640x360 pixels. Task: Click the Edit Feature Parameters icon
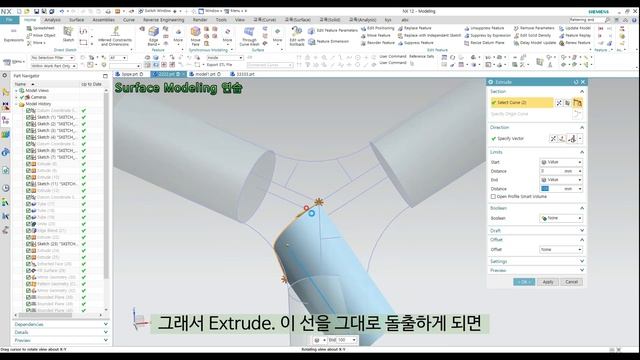pos(311,31)
